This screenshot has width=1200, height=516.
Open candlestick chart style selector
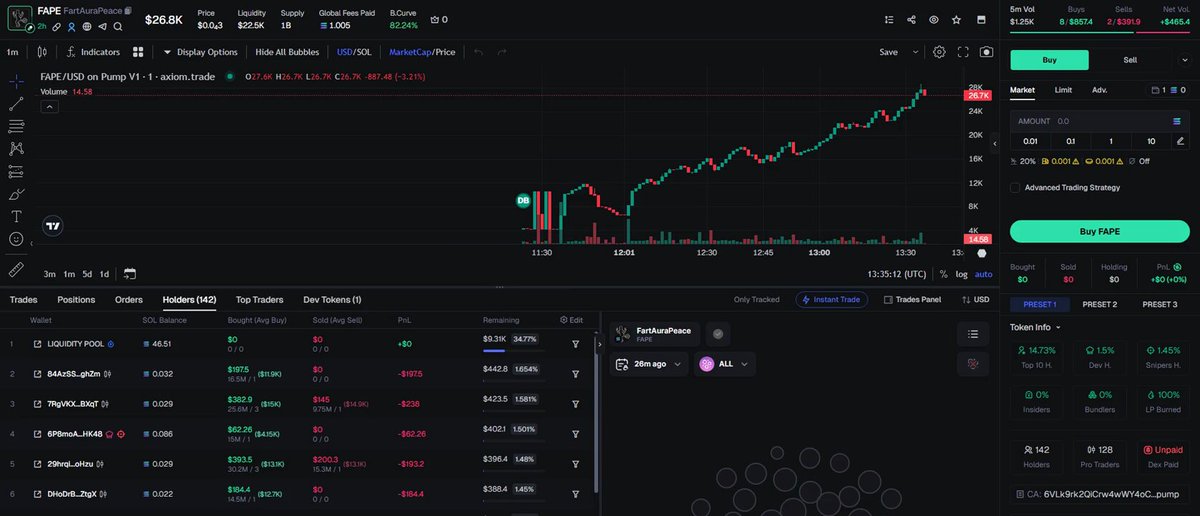[x=41, y=52]
